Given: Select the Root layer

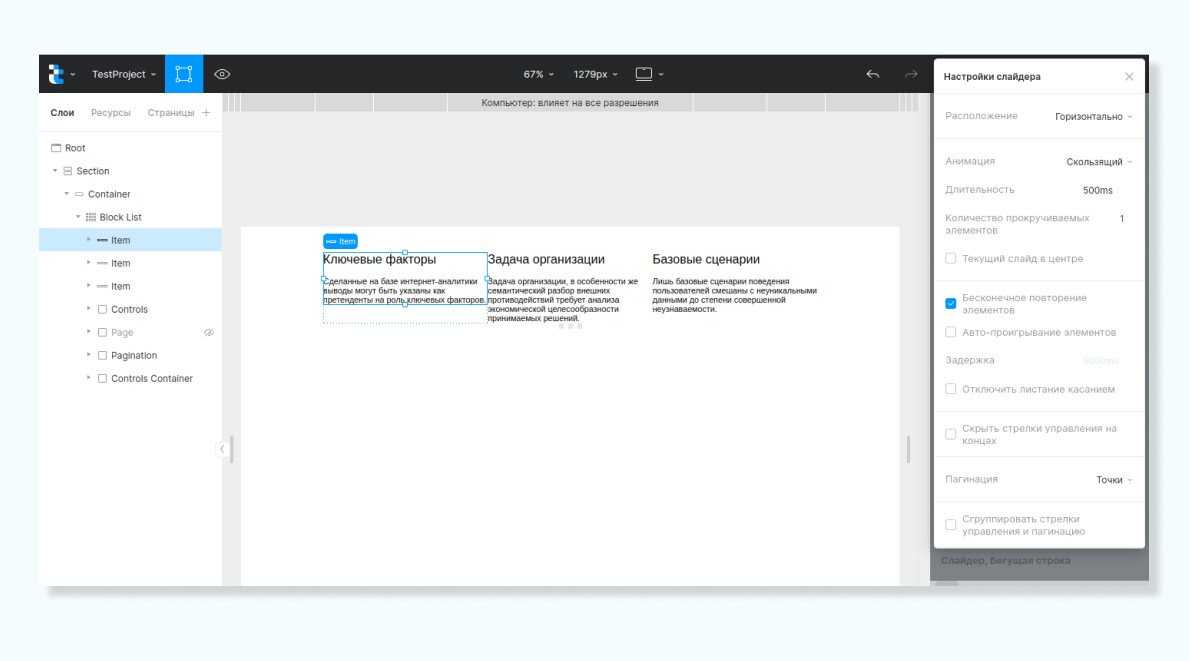Looking at the screenshot, I should (x=130, y=148).
